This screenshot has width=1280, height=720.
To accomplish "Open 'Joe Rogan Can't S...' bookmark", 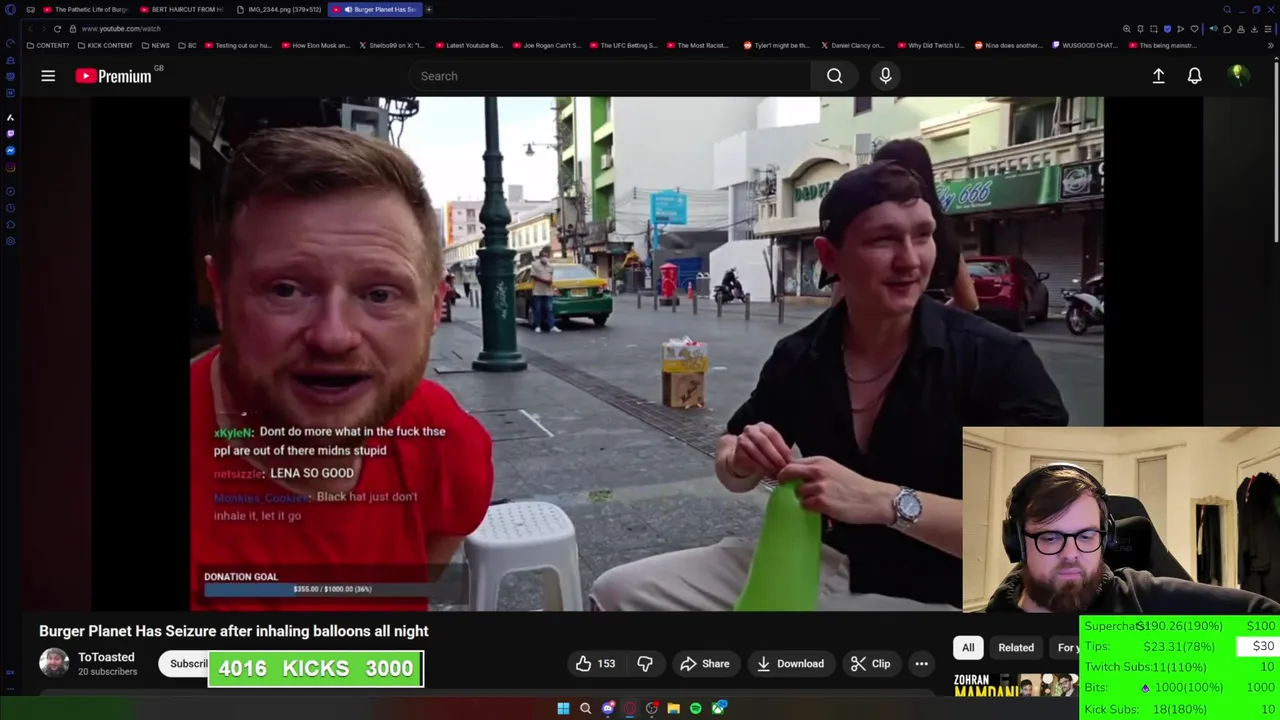I will 545,45.
